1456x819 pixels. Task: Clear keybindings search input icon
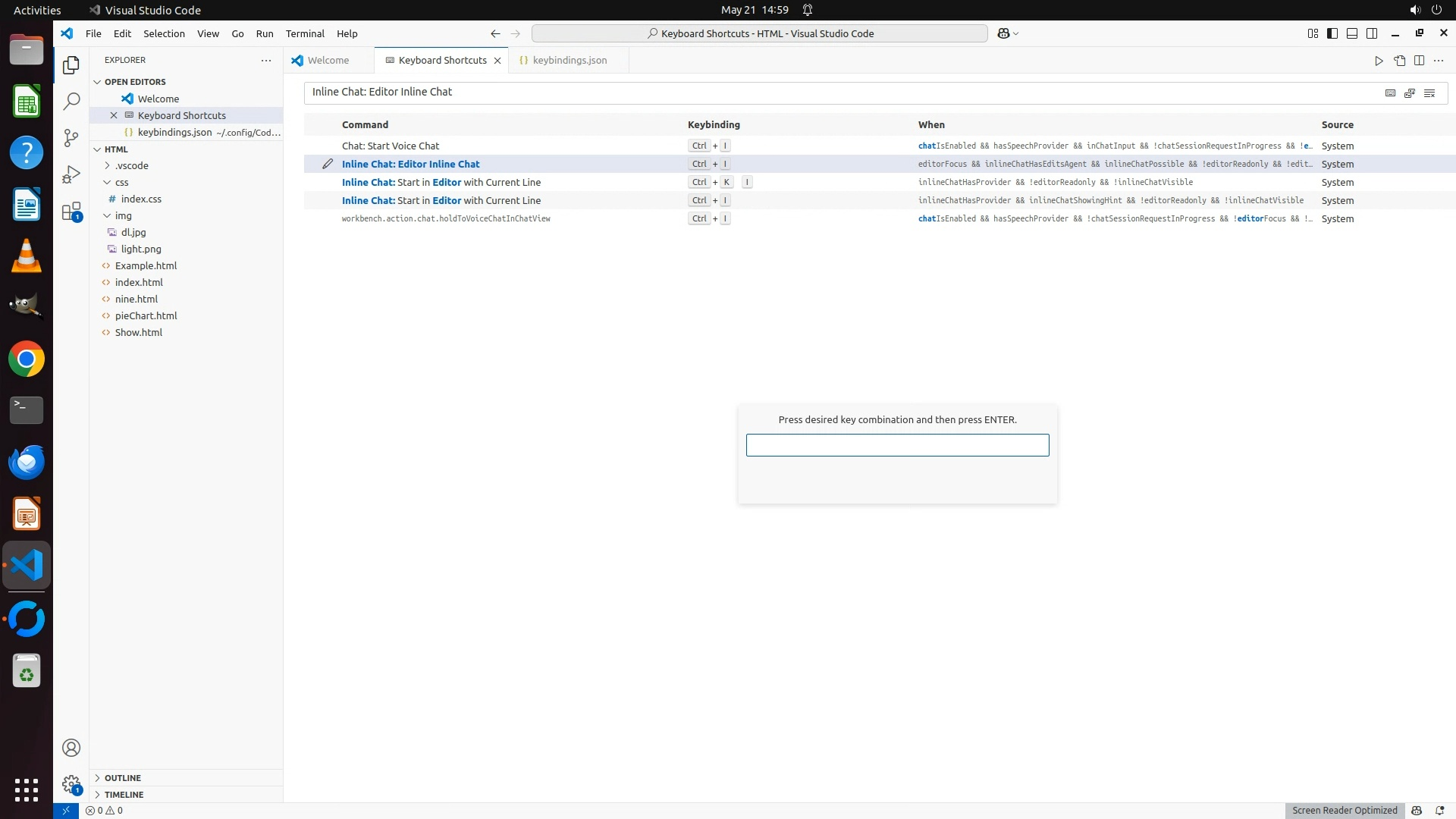pyautogui.click(x=1429, y=93)
